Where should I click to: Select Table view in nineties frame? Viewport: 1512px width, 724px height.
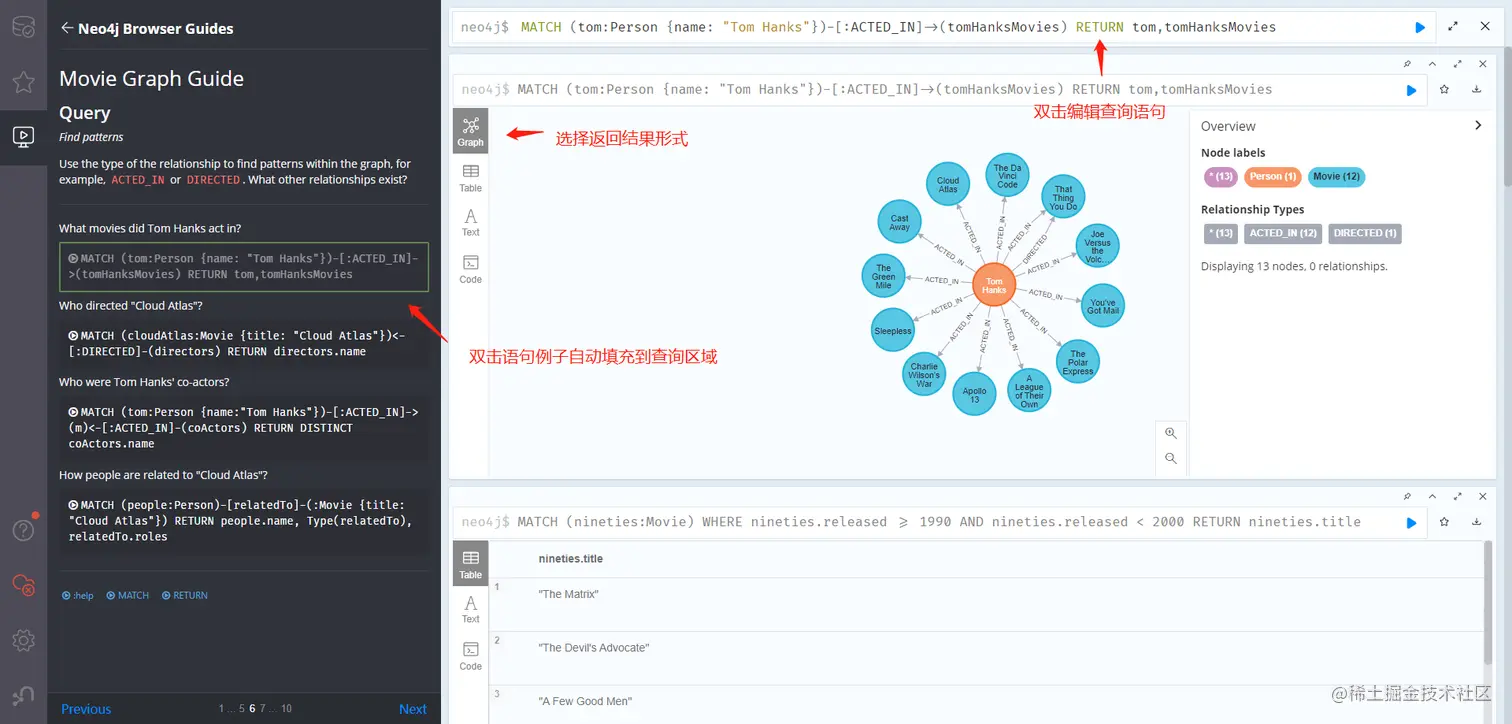(x=470, y=564)
